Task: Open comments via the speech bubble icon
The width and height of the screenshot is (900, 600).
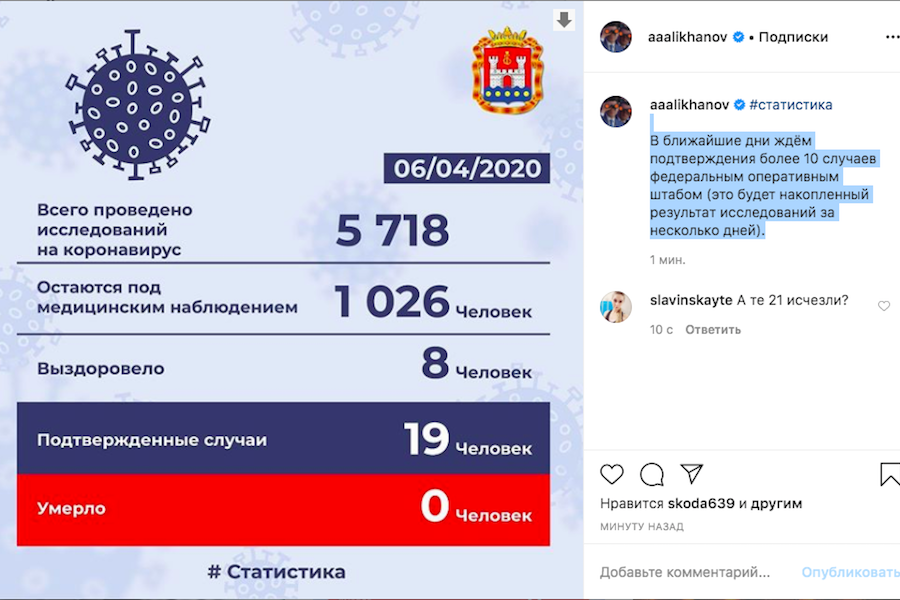Action: (x=653, y=476)
